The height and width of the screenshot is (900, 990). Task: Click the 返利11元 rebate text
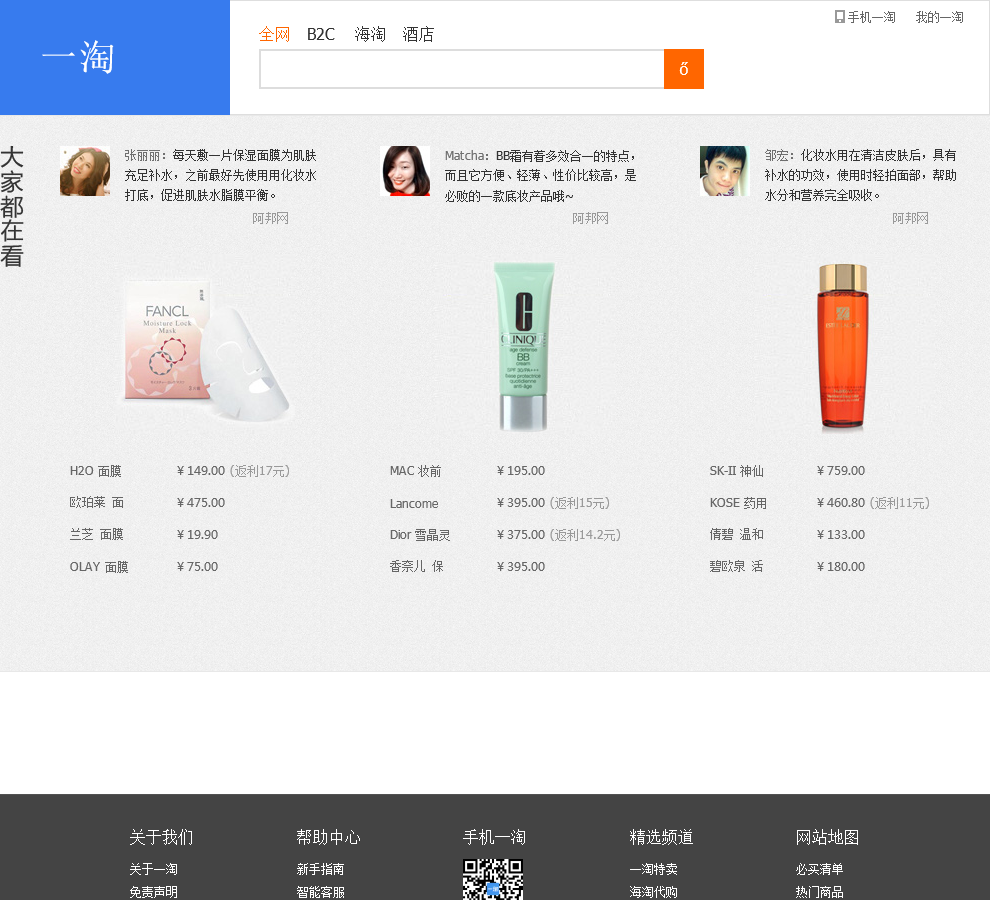pos(900,503)
